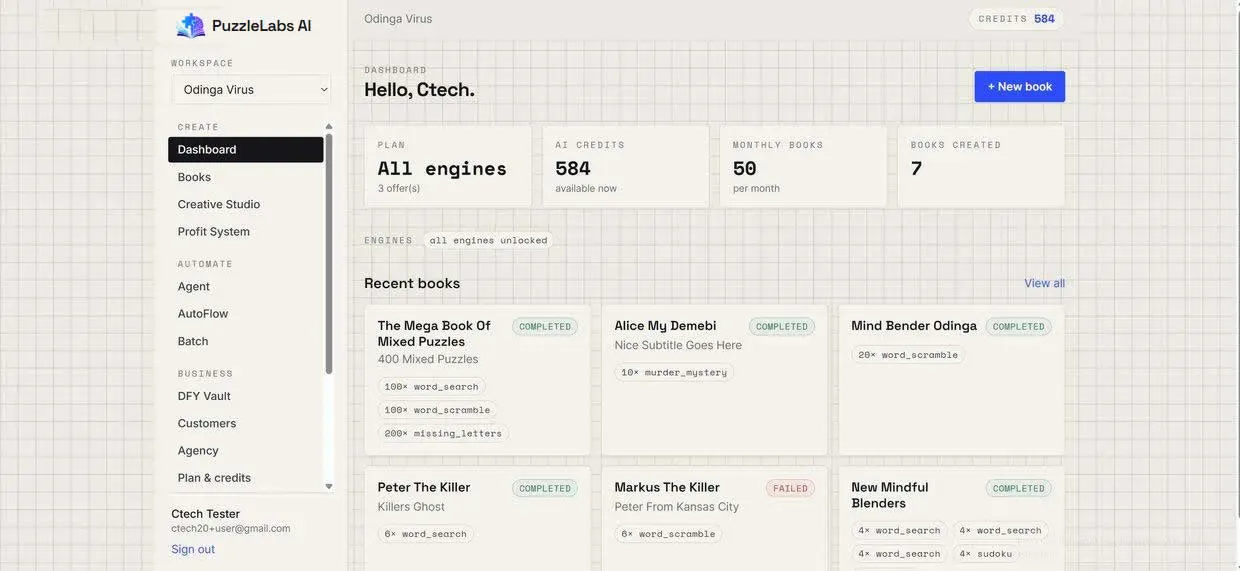Screen dimensions: 1240x571
Task: Click the Plan All engines stat card
Action: (x=448, y=166)
